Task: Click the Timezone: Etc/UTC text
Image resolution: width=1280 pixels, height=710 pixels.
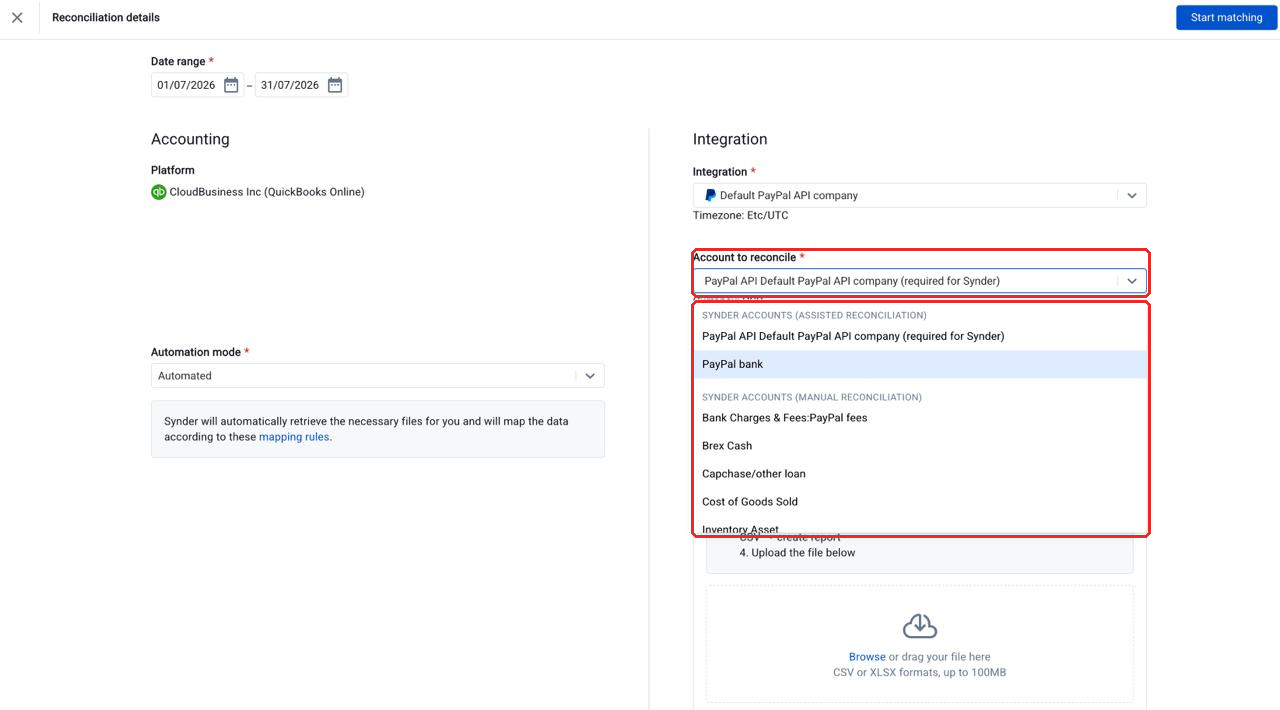Action: tap(741, 216)
